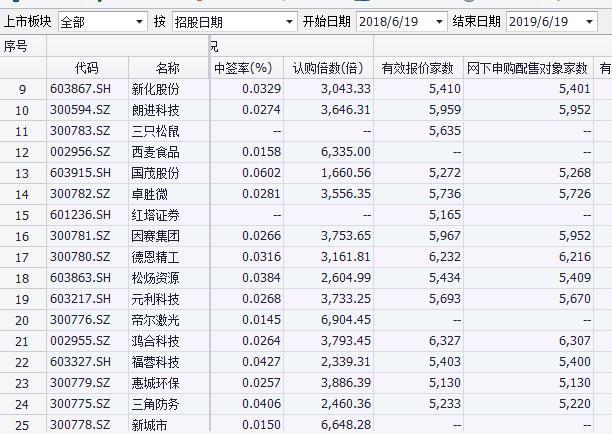Click 认购倍数 value 1,660.56
The image size is (612, 434).
[x=346, y=173]
